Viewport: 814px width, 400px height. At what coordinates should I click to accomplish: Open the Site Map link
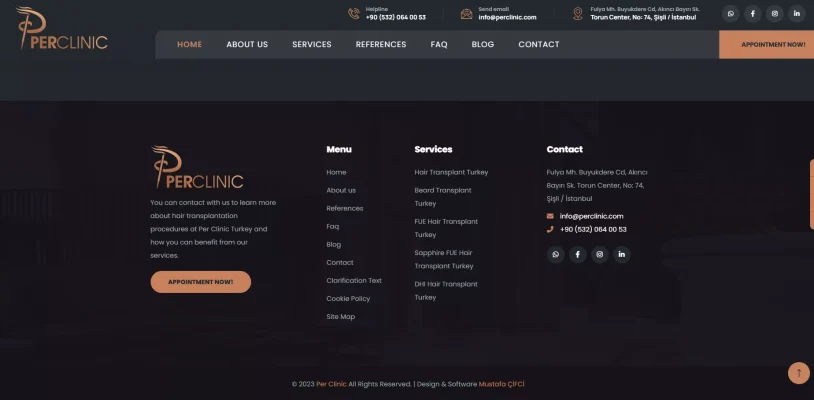click(x=341, y=317)
